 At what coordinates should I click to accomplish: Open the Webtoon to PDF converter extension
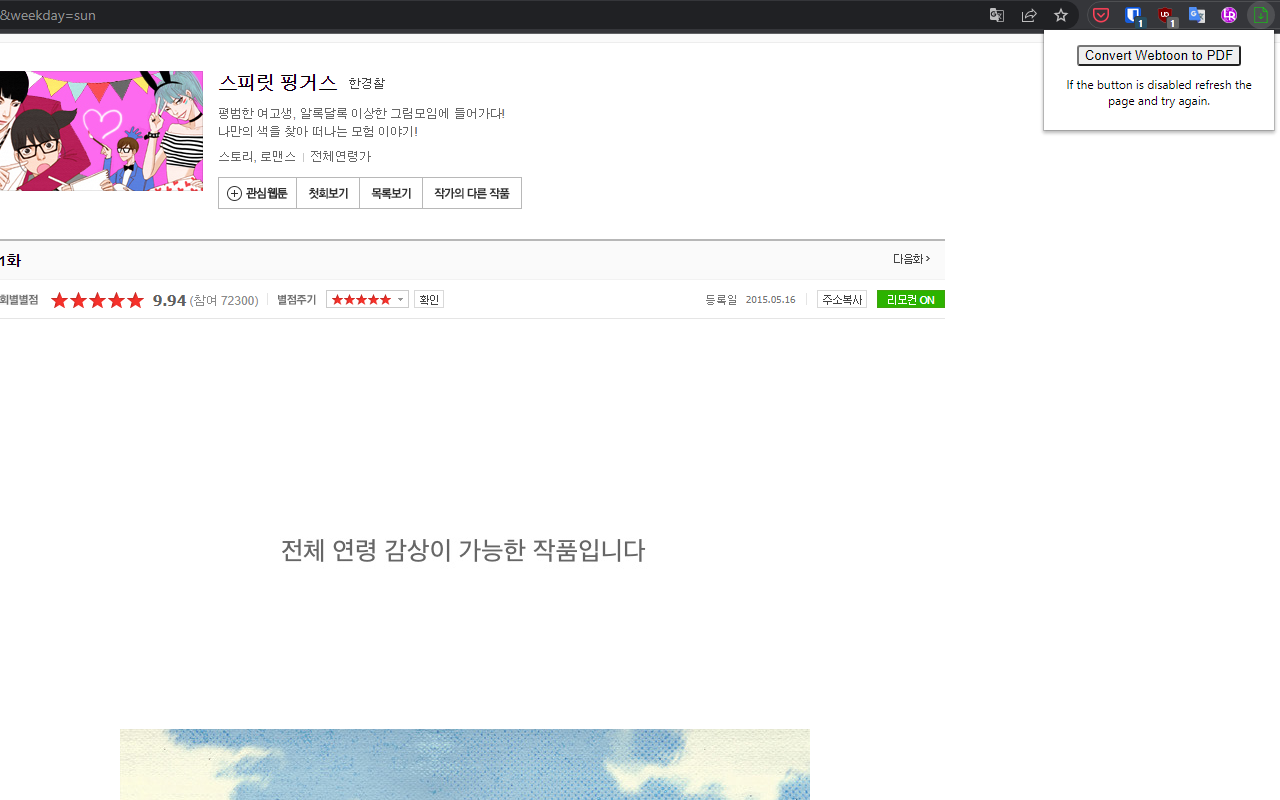point(1259,15)
